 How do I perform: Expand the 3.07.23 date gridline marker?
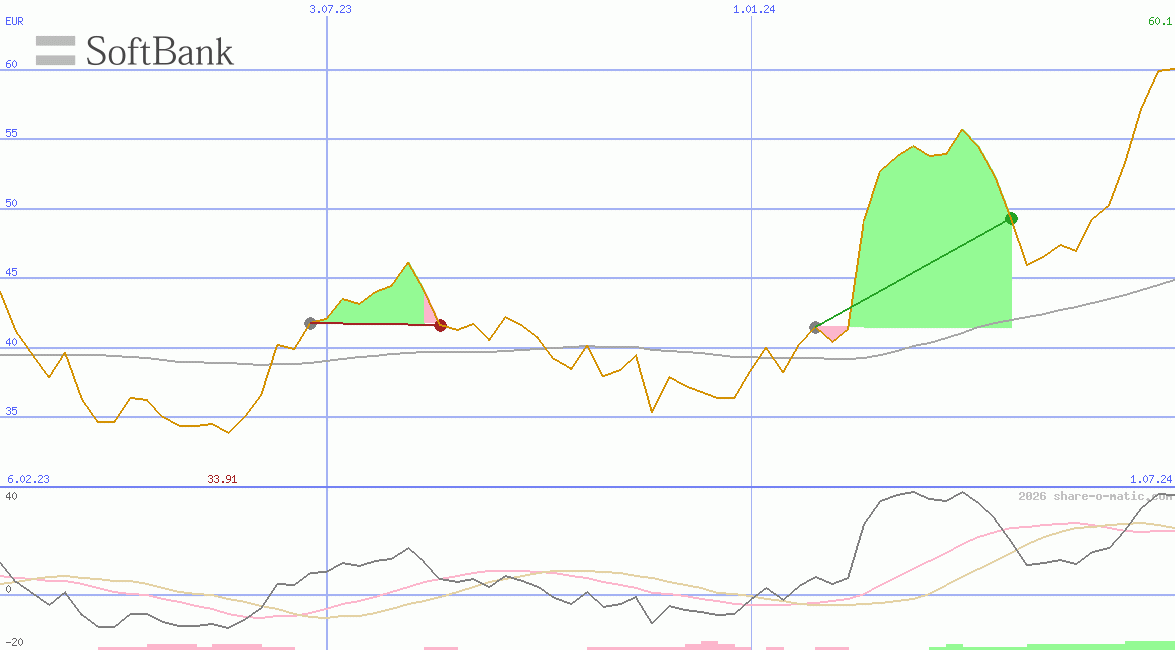pyautogui.click(x=330, y=10)
